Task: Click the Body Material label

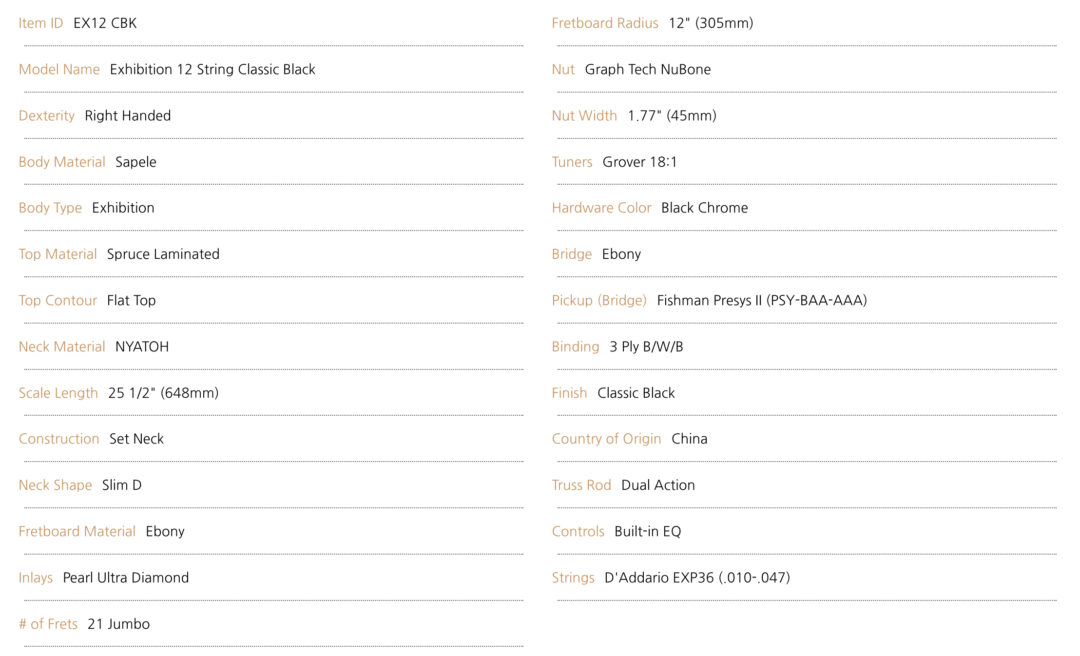Action: tap(62, 162)
